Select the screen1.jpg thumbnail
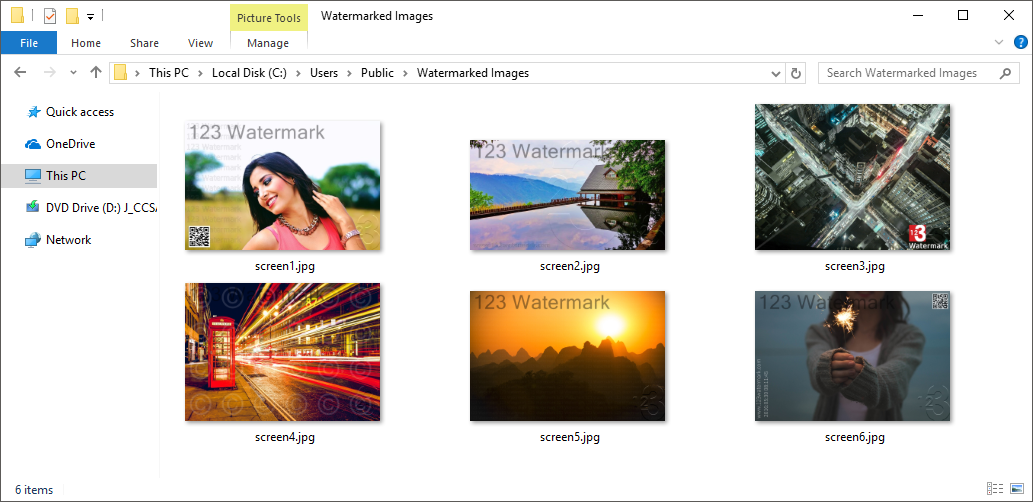The image size is (1033, 502). pyautogui.click(x=283, y=185)
